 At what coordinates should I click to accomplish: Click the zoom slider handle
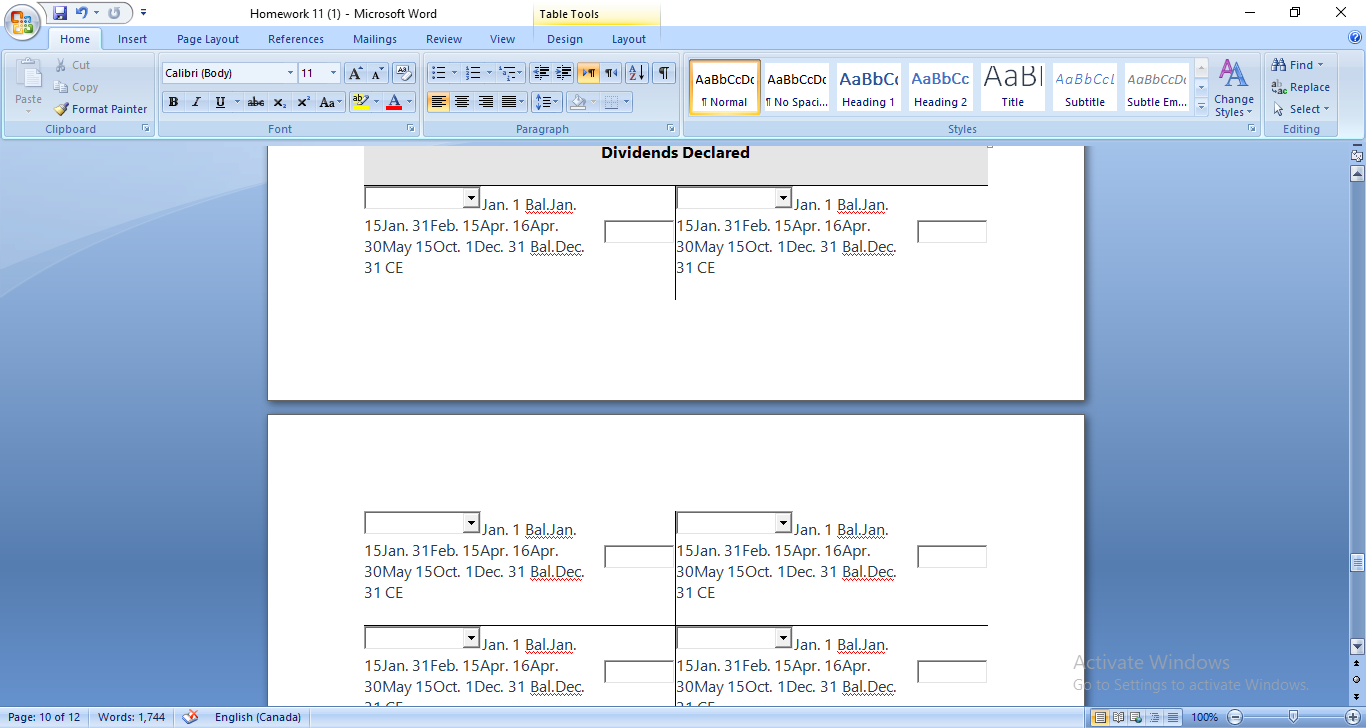coord(1294,717)
